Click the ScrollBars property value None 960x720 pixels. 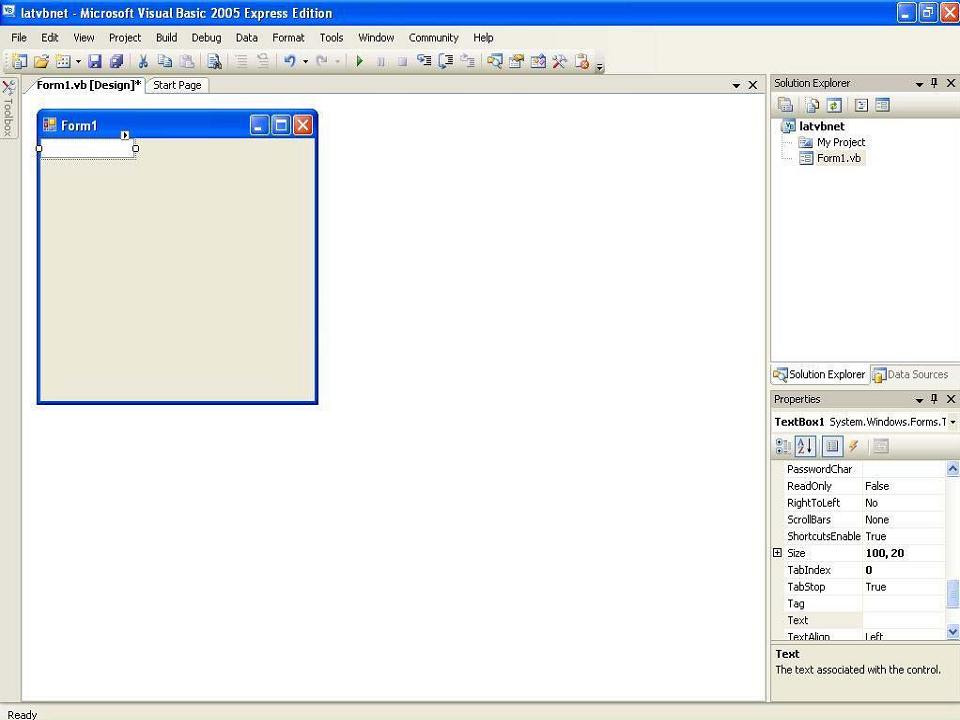tap(903, 519)
